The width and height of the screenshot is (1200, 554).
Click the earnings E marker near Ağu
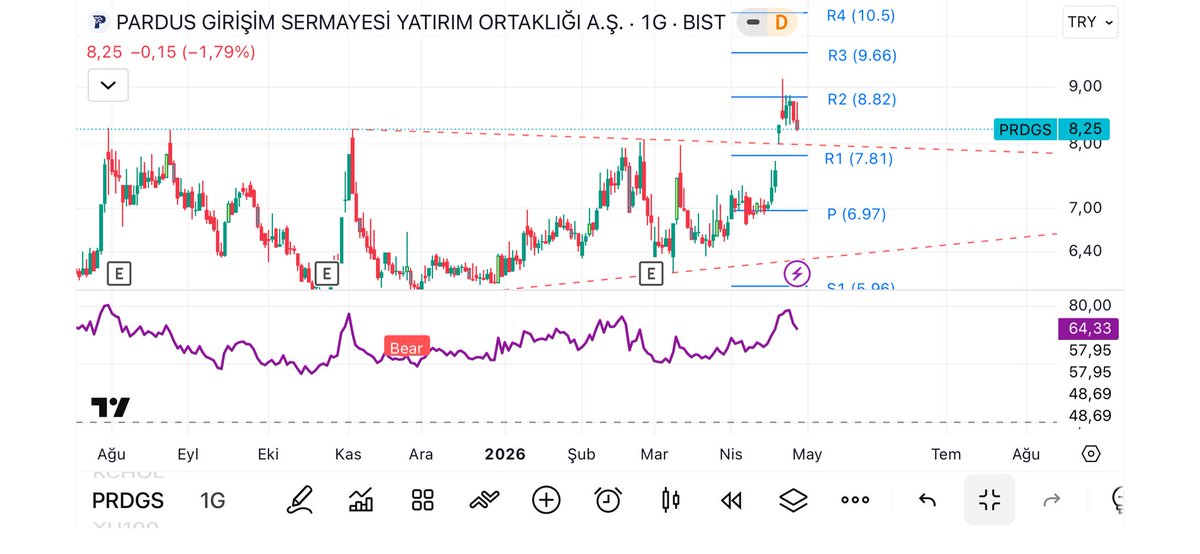click(120, 272)
